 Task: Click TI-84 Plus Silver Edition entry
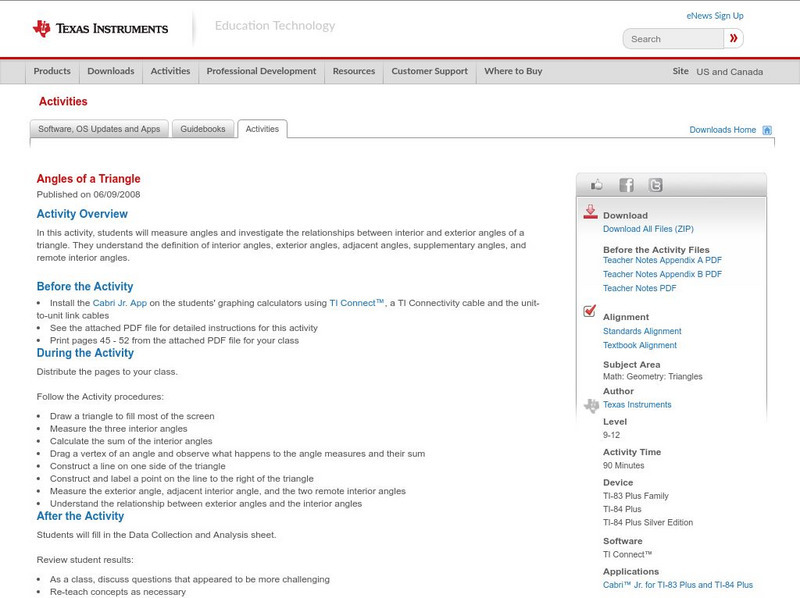coord(648,522)
